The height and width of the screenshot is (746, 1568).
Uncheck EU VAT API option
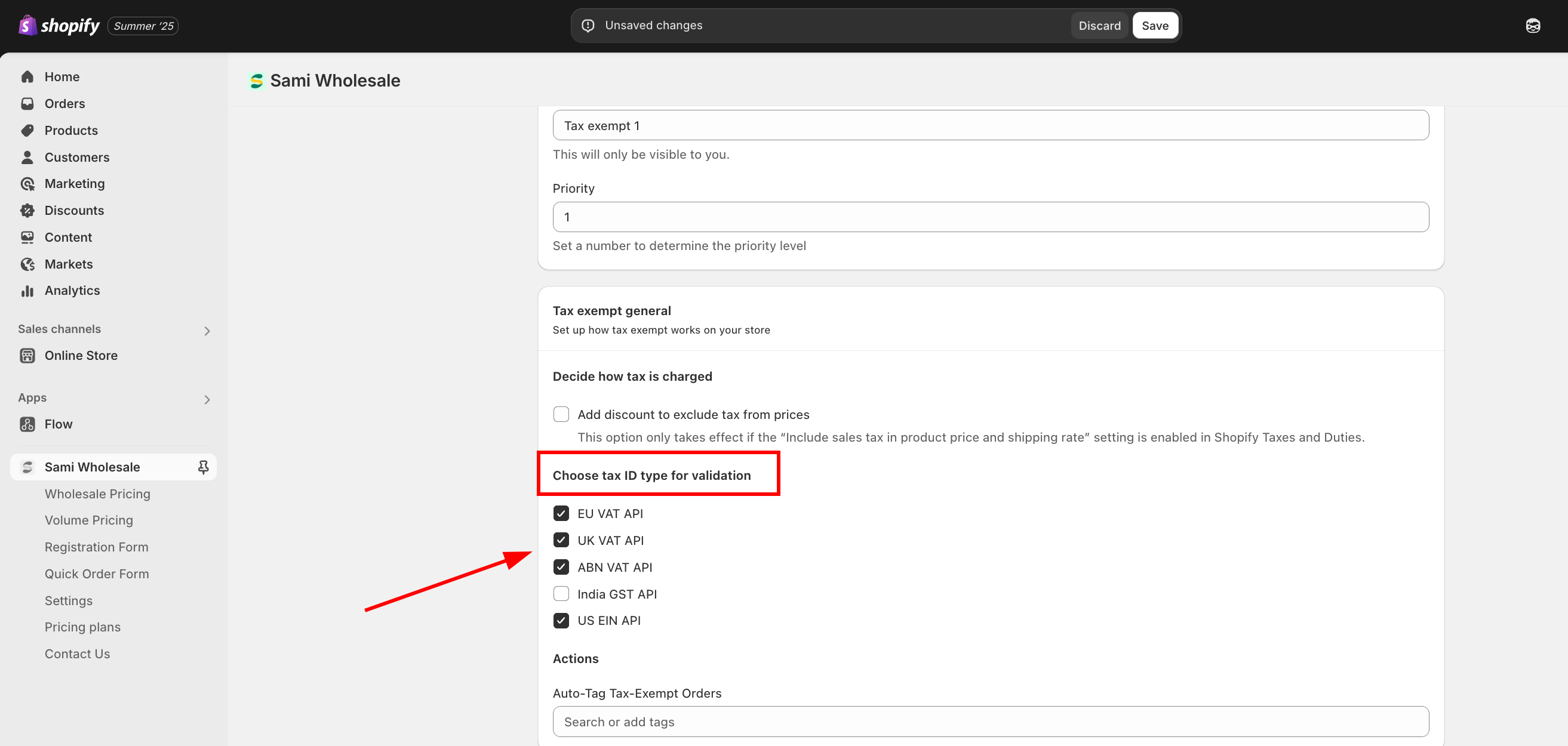tap(561, 514)
